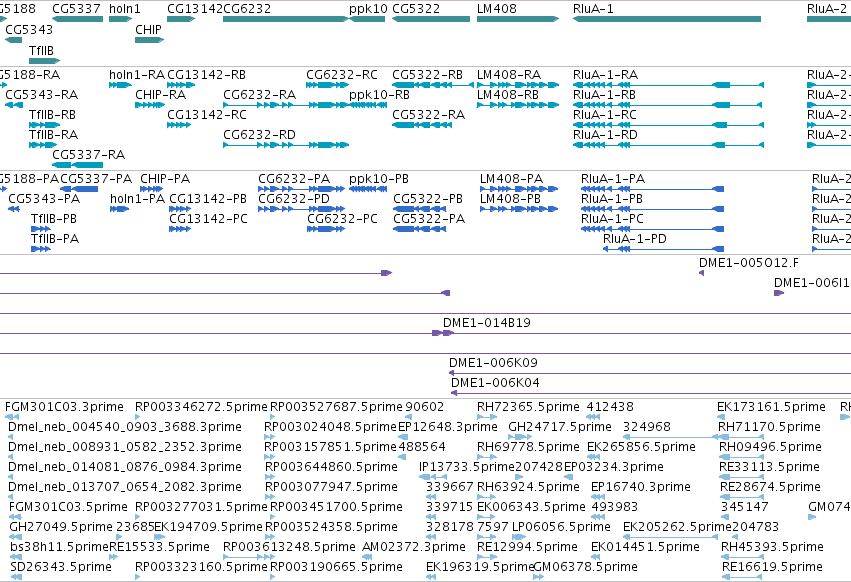Select EST GH24717.5prime
Viewport: 851px width, 582px height.
(x=560, y=427)
